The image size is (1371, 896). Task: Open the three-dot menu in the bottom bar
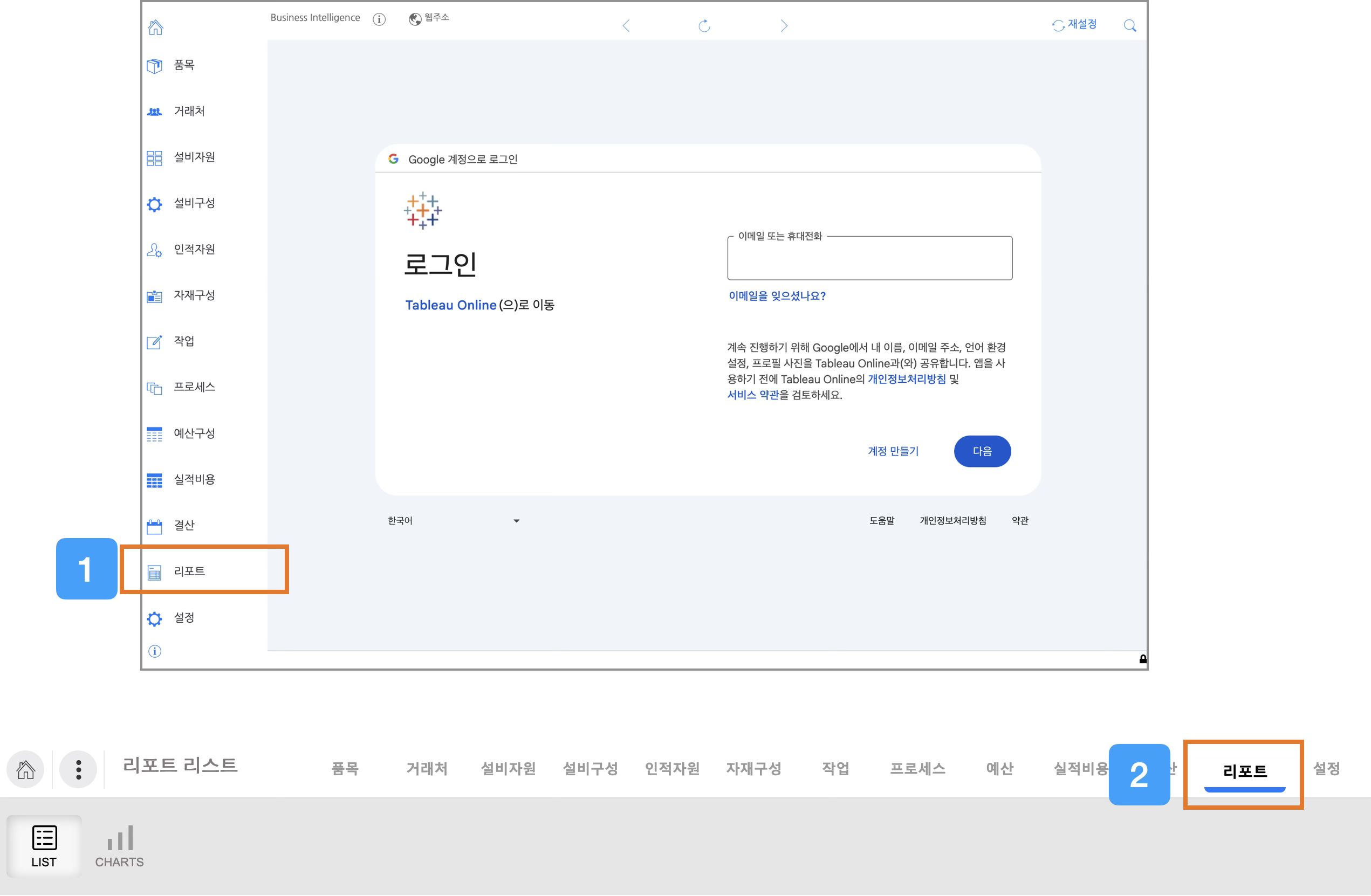tap(78, 770)
